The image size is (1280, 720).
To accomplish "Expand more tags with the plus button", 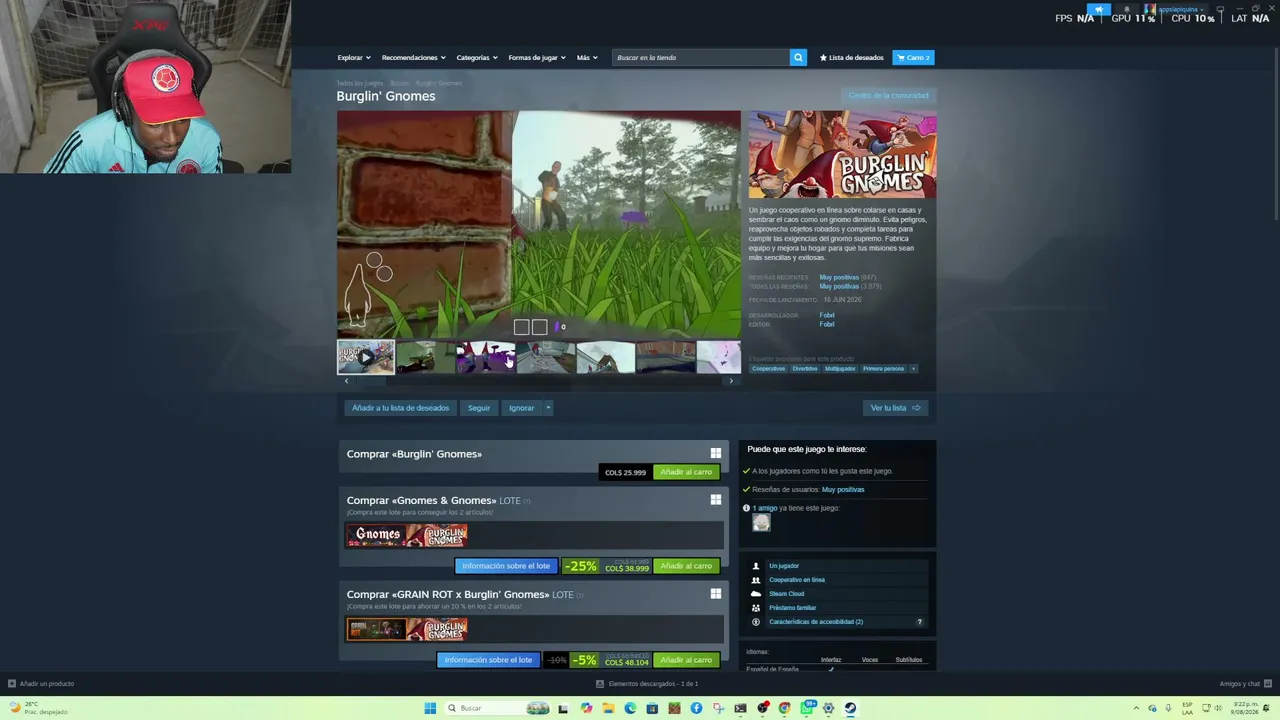I will click(x=913, y=369).
